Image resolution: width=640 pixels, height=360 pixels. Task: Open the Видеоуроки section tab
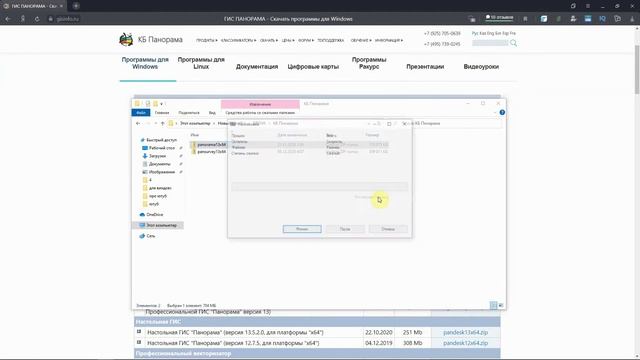481,67
